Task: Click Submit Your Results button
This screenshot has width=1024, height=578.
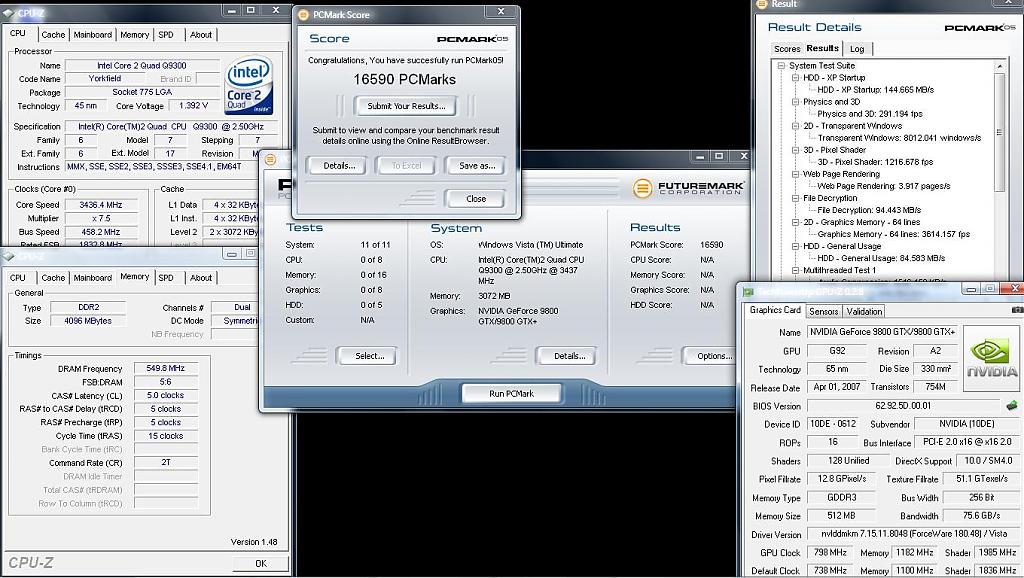Action: (x=406, y=106)
